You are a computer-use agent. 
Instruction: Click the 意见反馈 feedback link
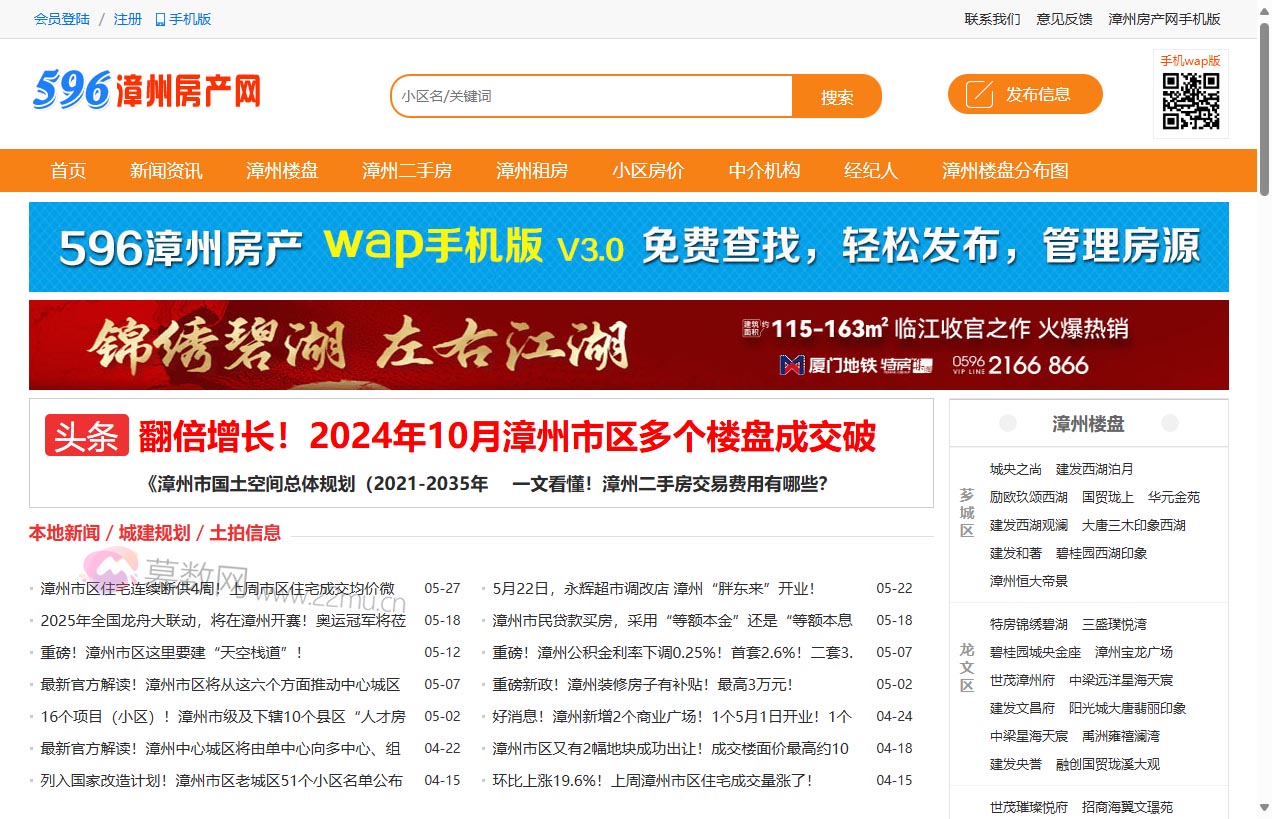[1064, 18]
